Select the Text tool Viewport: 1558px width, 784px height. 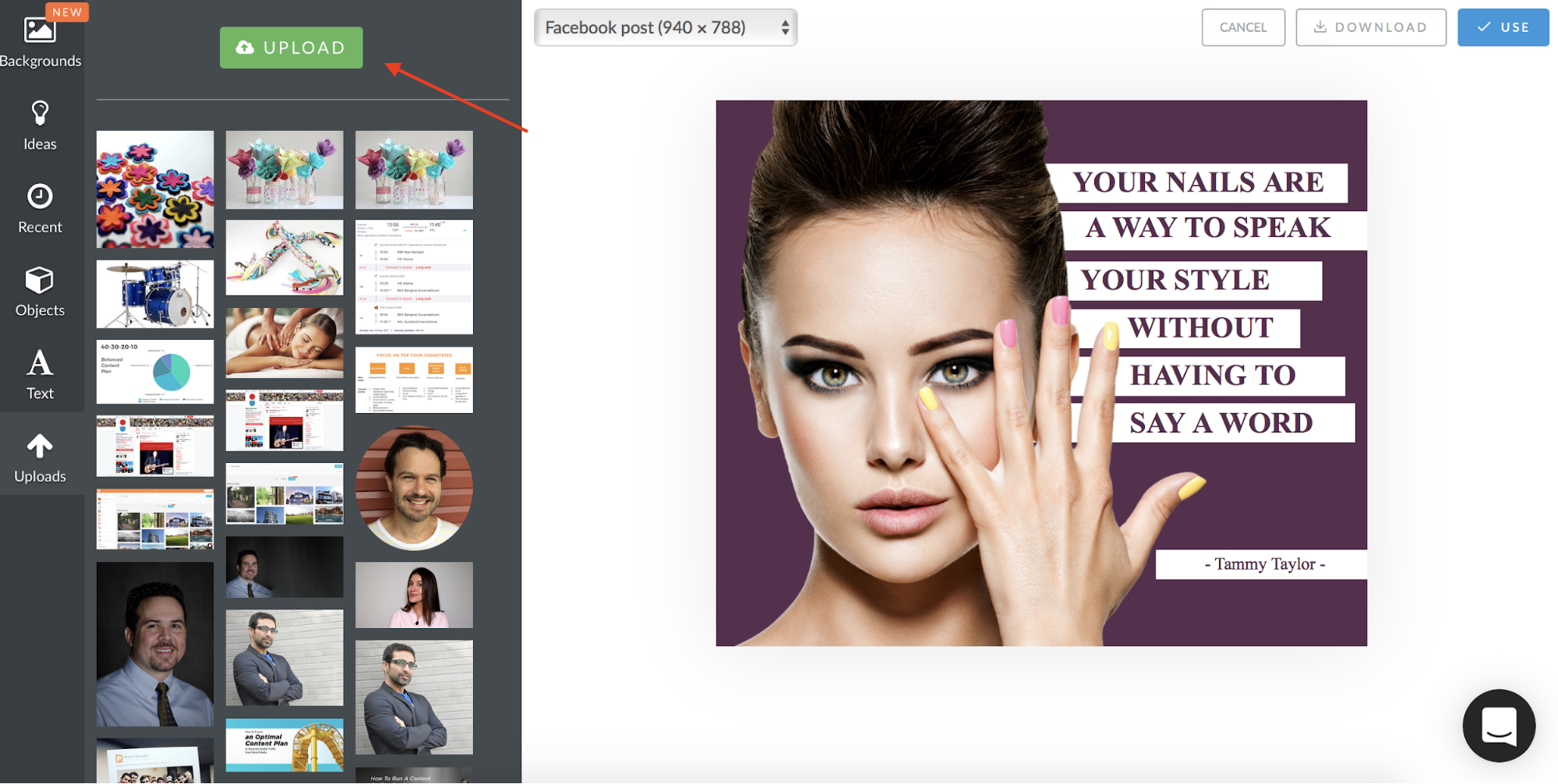tap(41, 374)
